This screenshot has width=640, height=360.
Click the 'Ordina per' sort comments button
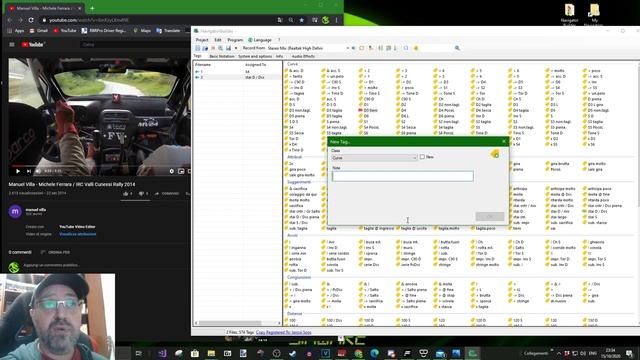point(56,252)
